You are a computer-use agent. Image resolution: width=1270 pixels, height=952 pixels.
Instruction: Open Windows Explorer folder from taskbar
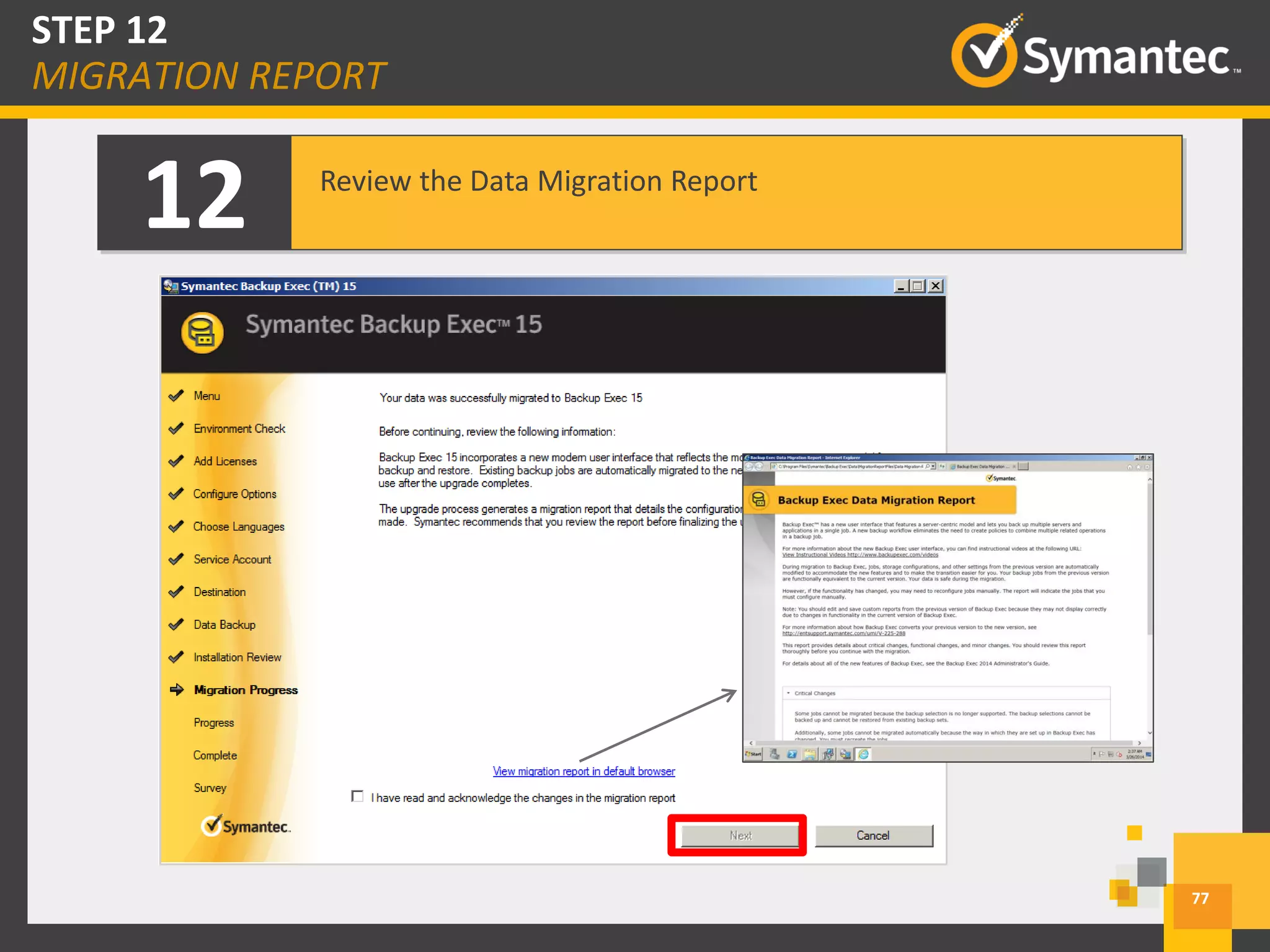click(810, 754)
